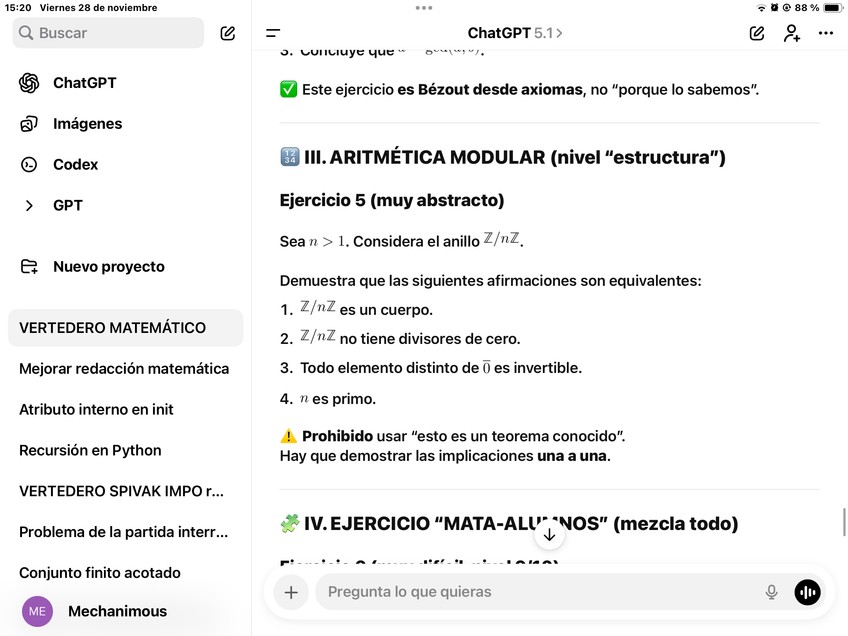Open the ChatGPT 5.1 model selector
The image size is (848, 636).
click(515, 33)
